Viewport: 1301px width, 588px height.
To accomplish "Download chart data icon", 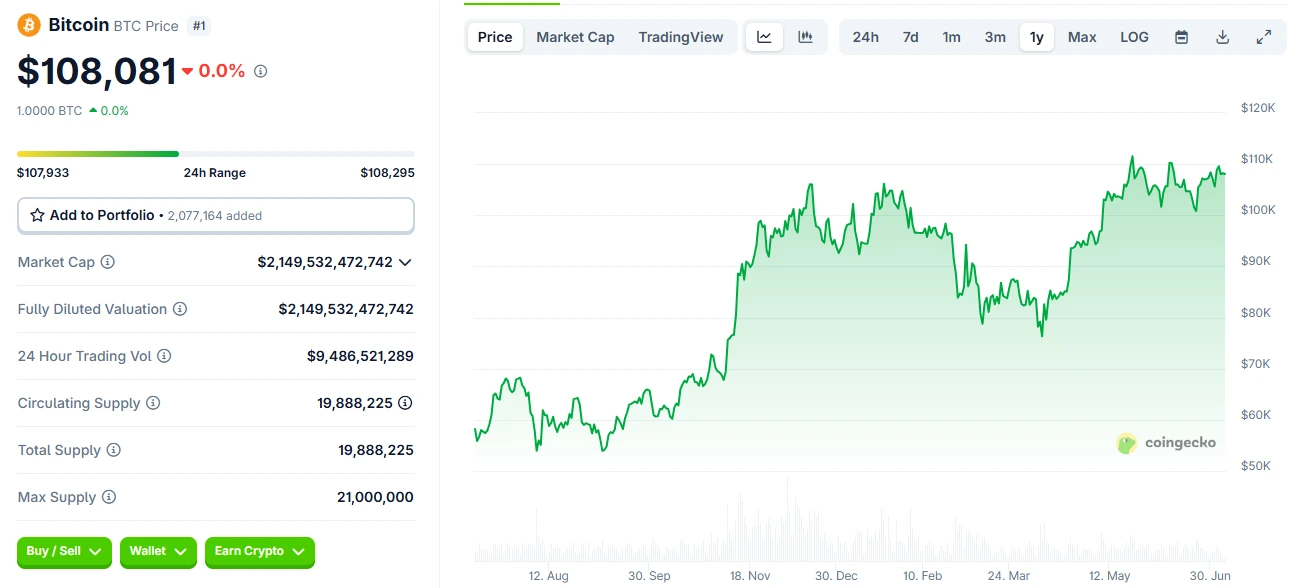I will [1222, 37].
